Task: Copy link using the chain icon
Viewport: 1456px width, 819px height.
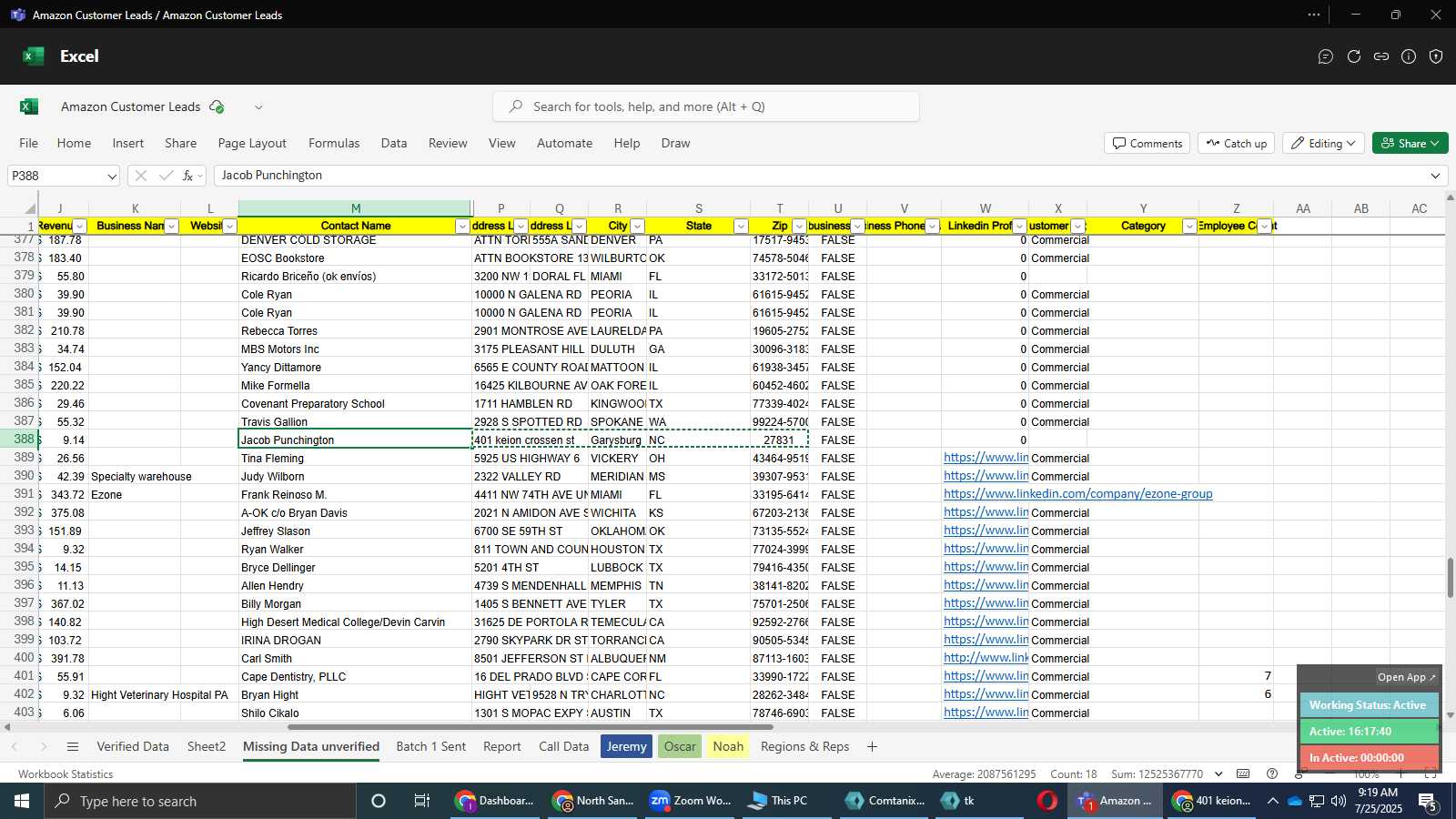Action: (1381, 56)
